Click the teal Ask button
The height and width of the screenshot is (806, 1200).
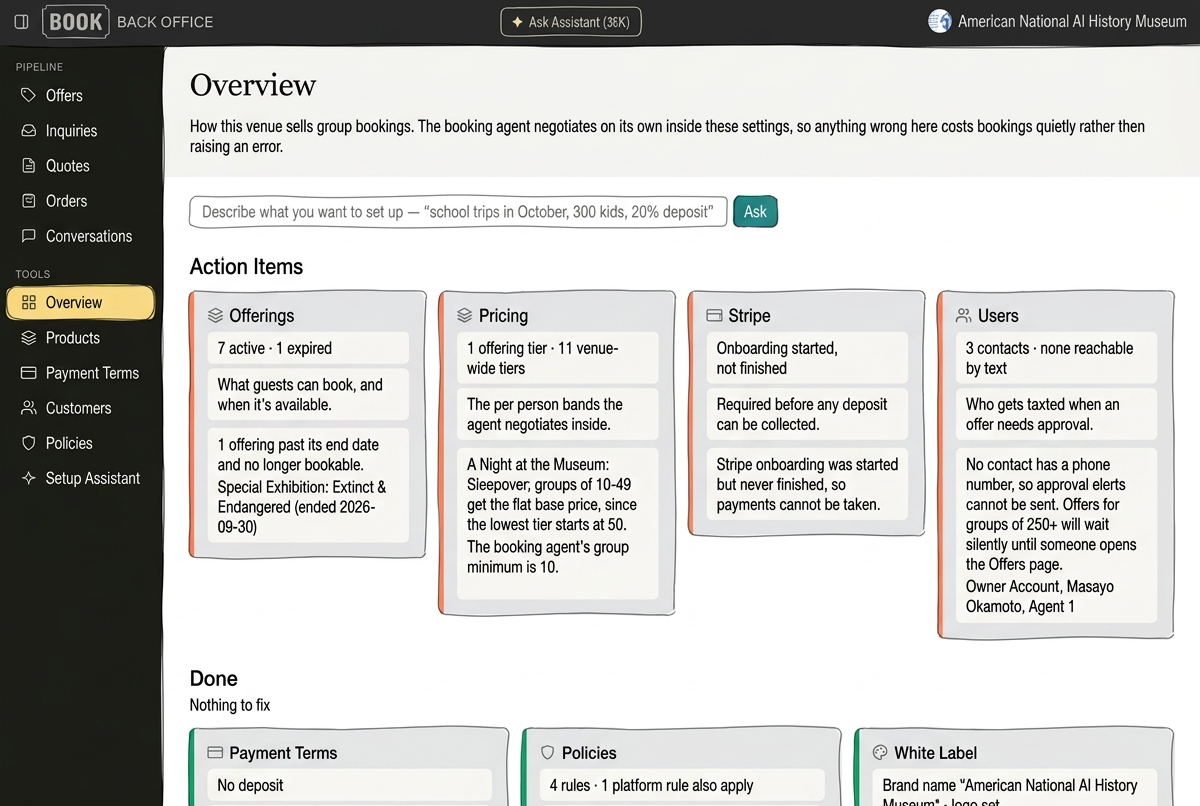click(x=755, y=211)
